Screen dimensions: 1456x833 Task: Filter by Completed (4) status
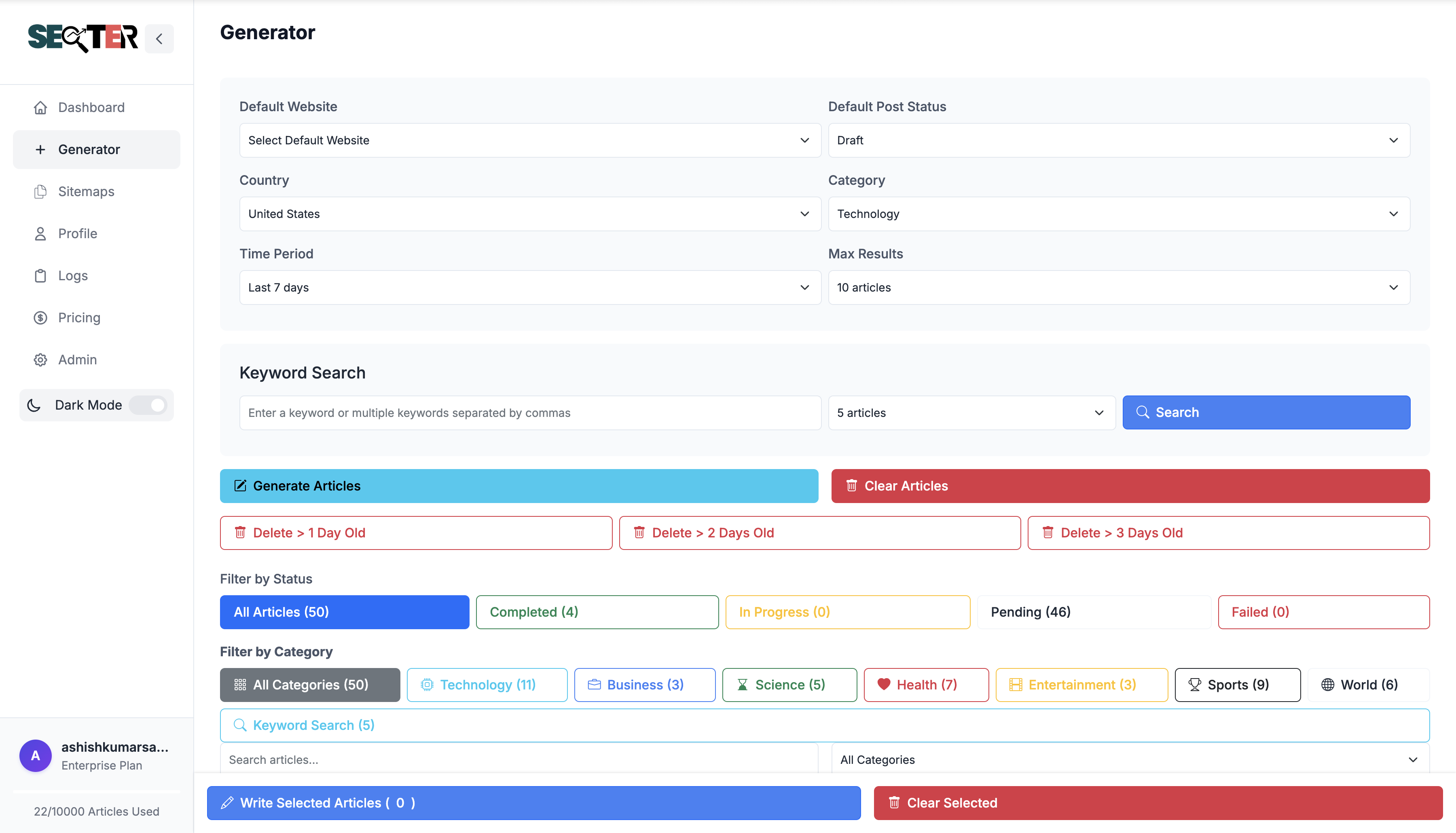point(597,612)
